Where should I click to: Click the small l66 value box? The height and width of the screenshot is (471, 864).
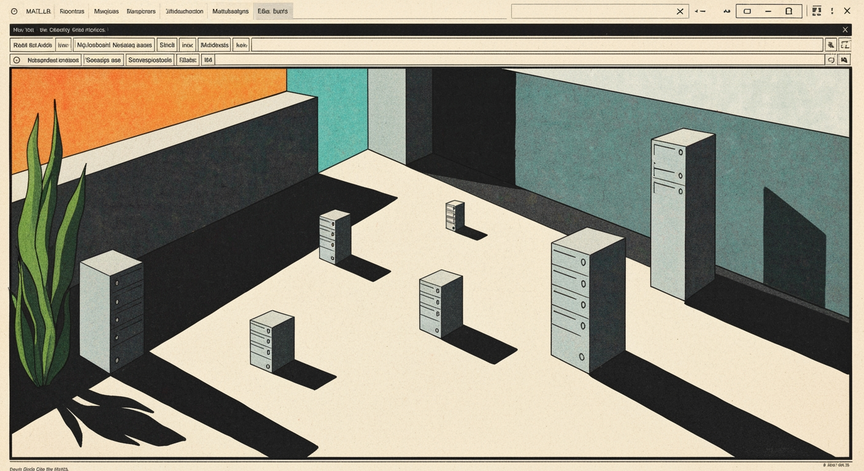208,60
